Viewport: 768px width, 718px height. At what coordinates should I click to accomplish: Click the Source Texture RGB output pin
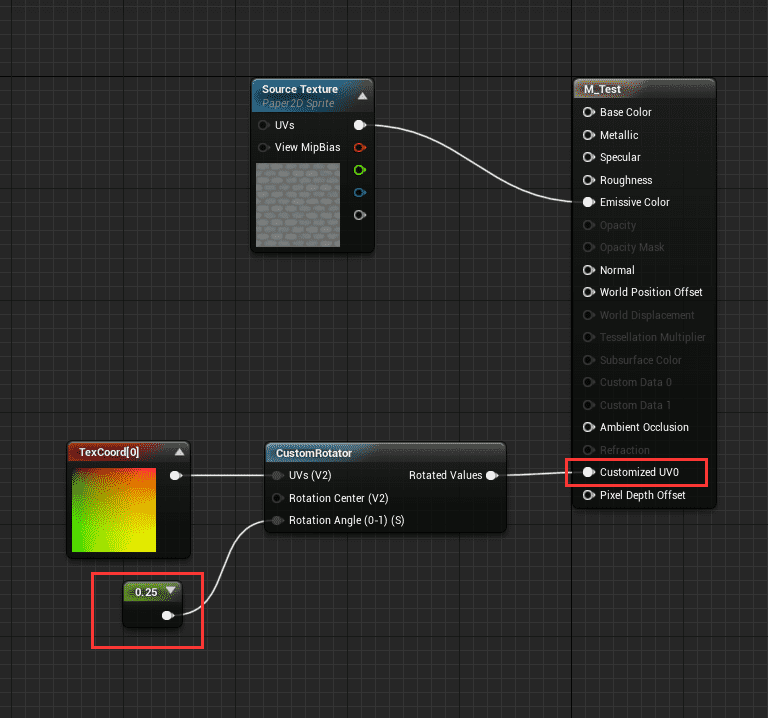360,125
